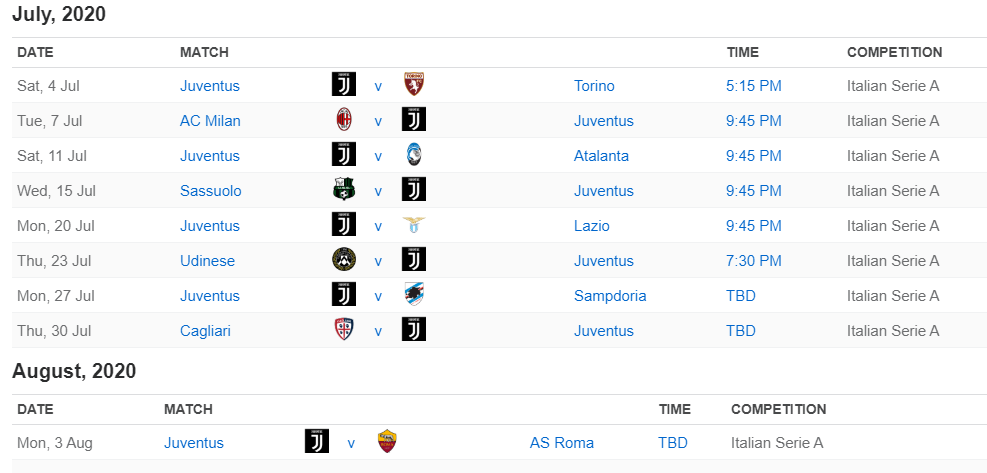Click the Torino club crest icon
Viewport: 987px width, 473px height.
click(413, 85)
